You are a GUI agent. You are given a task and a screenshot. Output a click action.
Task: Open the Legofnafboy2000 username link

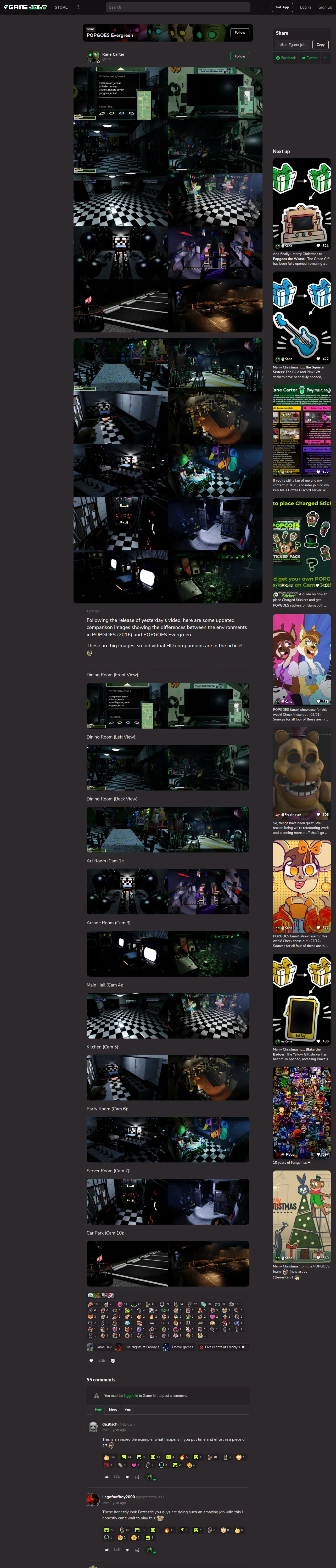pos(118,1497)
